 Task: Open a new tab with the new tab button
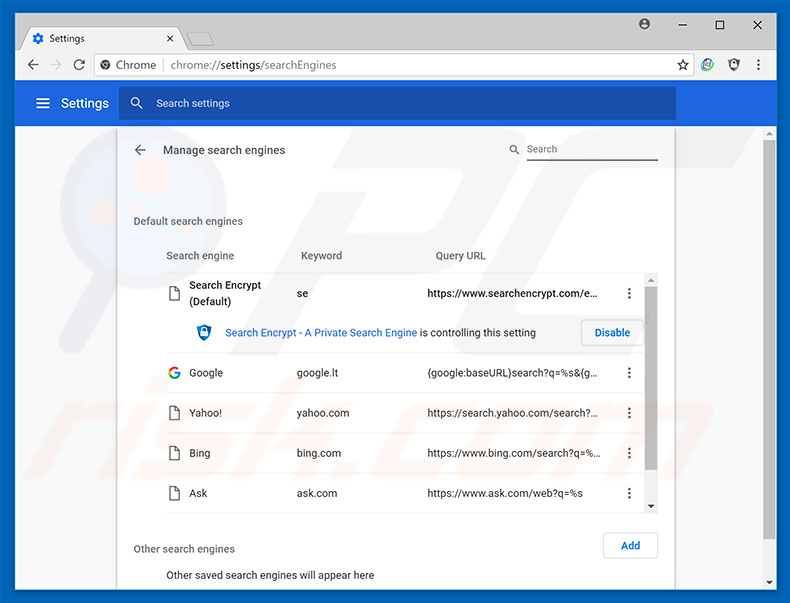pyautogui.click(x=201, y=39)
